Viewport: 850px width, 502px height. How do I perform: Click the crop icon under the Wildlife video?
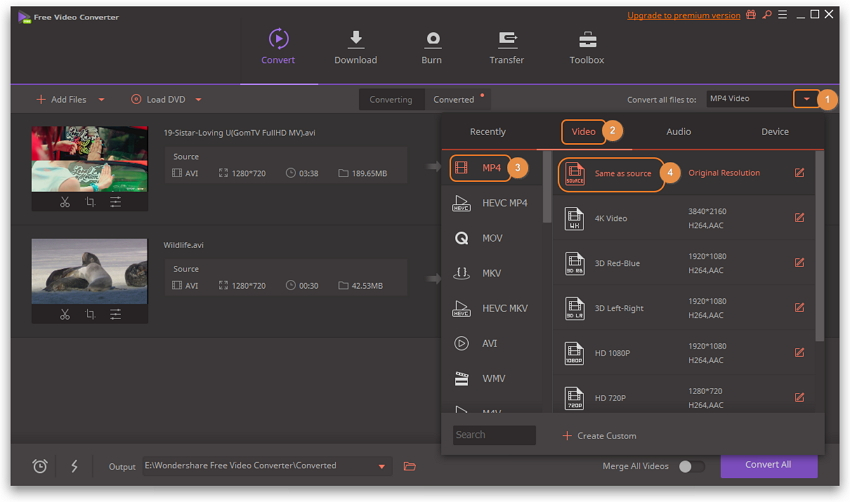point(90,314)
